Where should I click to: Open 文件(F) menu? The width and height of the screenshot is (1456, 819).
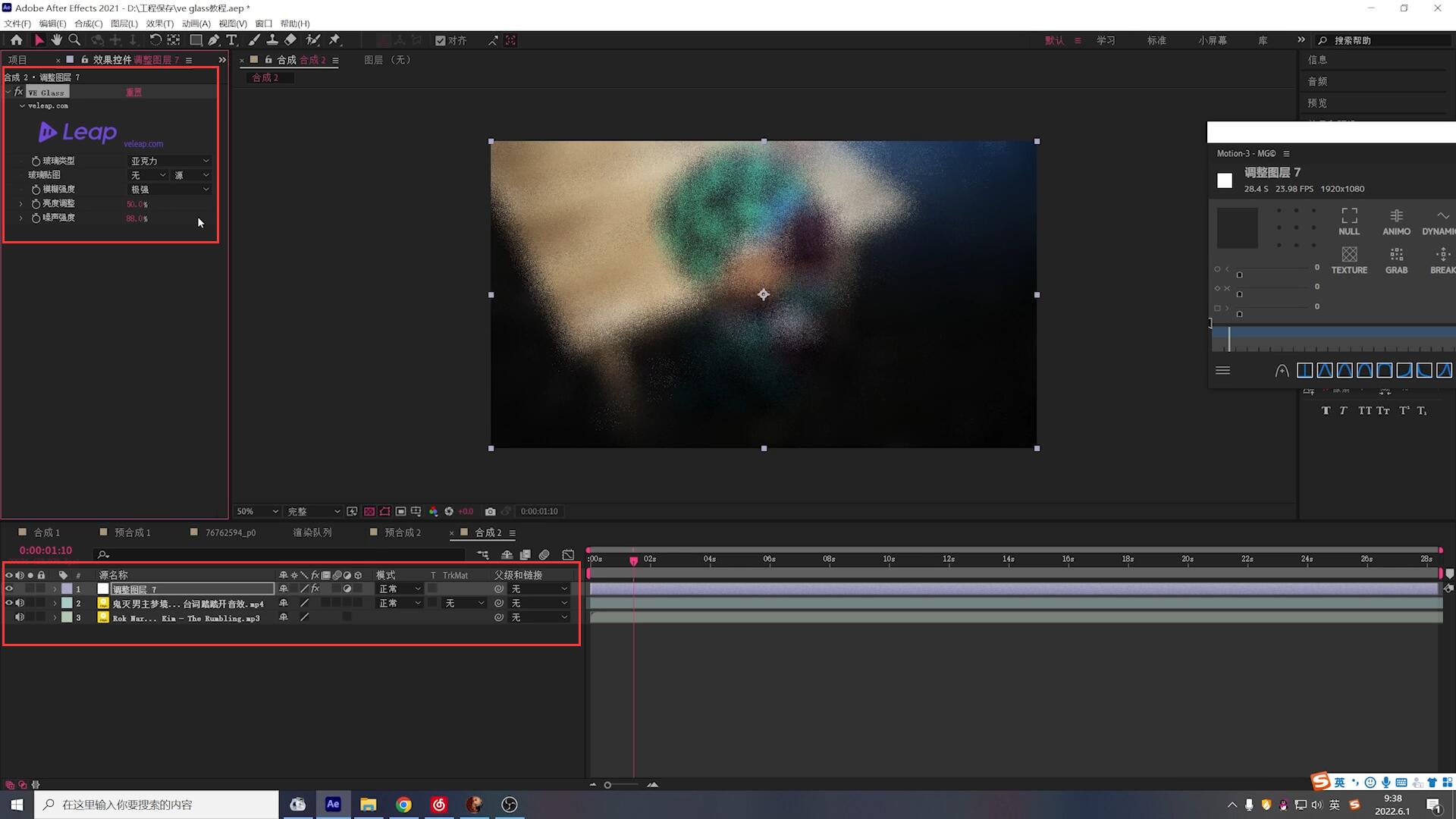[x=17, y=24]
